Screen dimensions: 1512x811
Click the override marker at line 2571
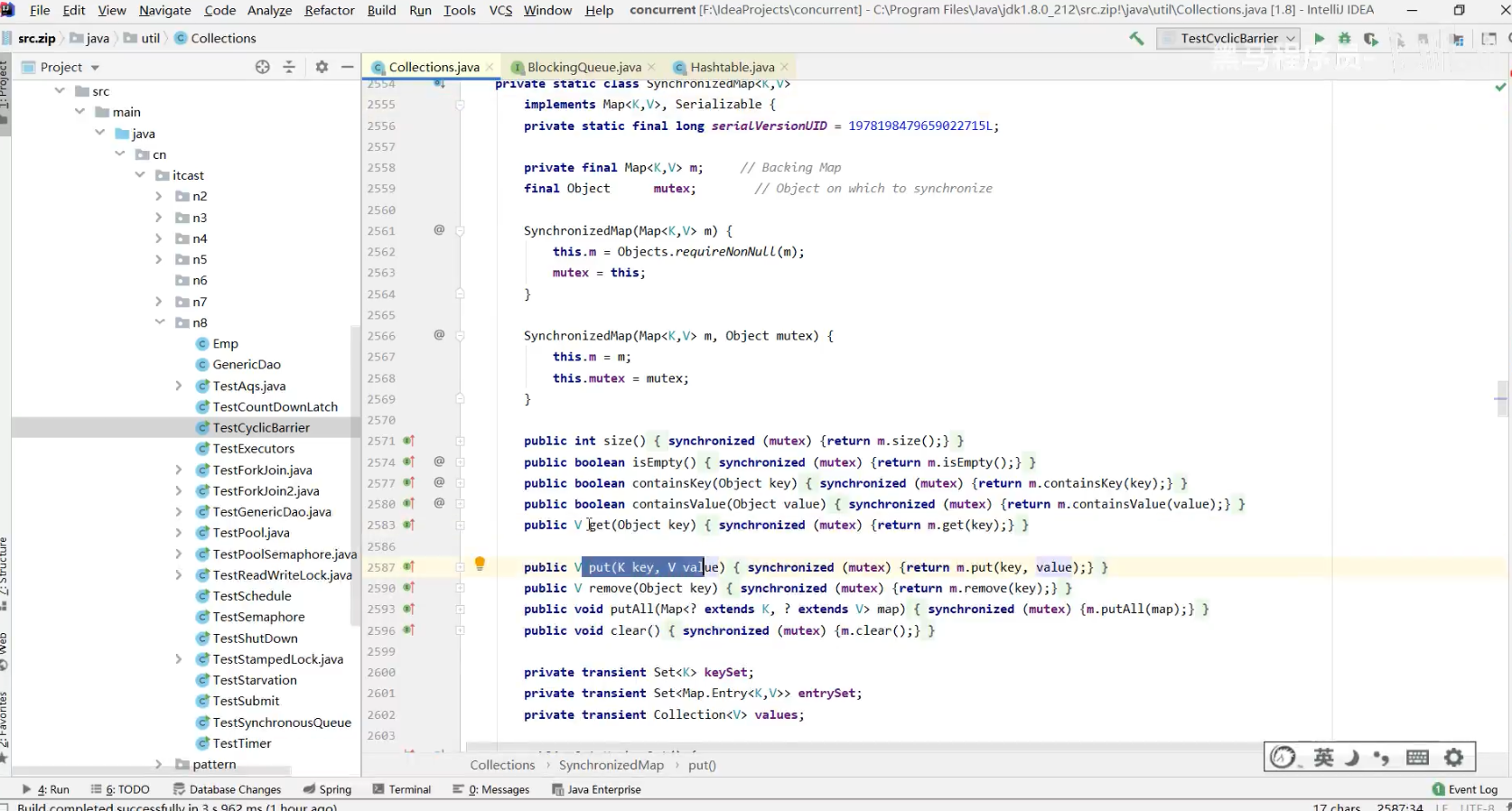point(408,441)
